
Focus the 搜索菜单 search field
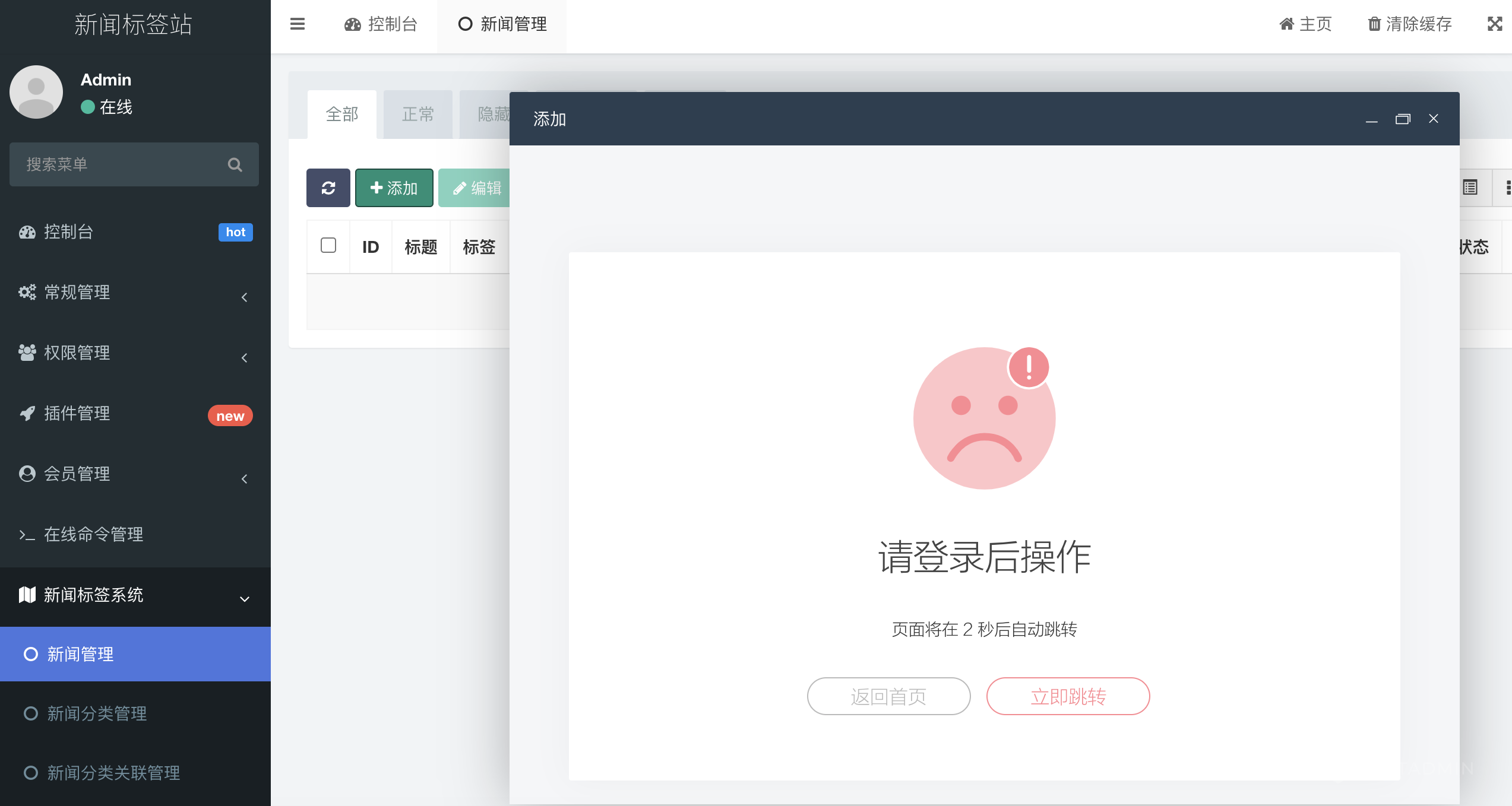coord(119,165)
